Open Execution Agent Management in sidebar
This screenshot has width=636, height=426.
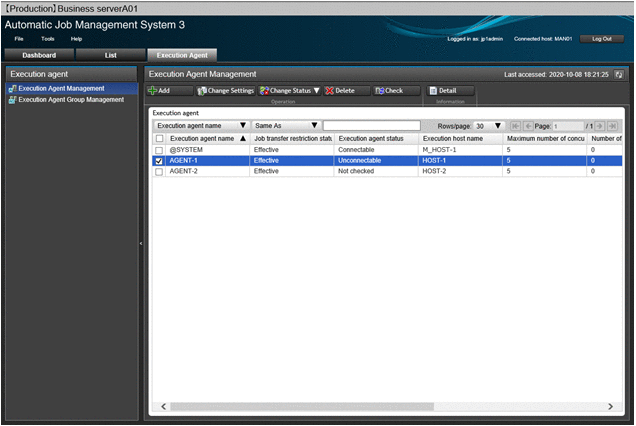[x=72, y=88]
